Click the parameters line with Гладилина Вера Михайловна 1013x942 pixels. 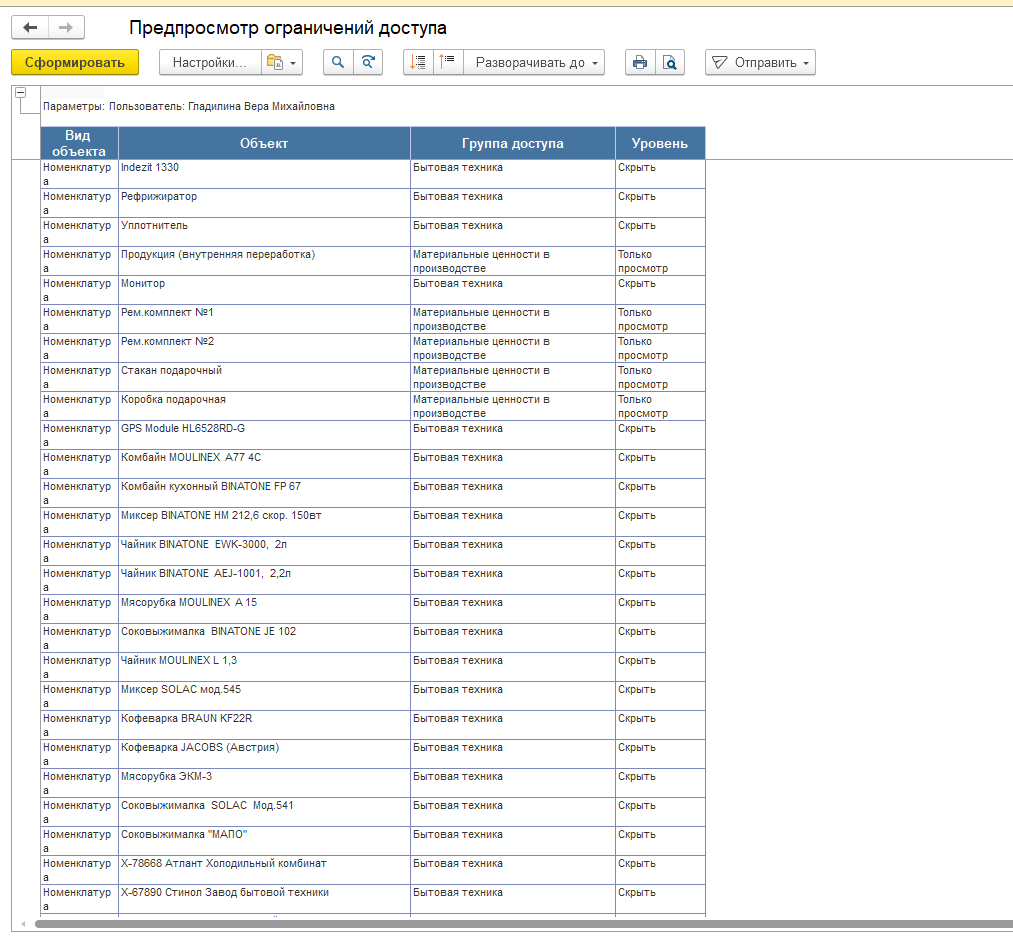pos(189,107)
